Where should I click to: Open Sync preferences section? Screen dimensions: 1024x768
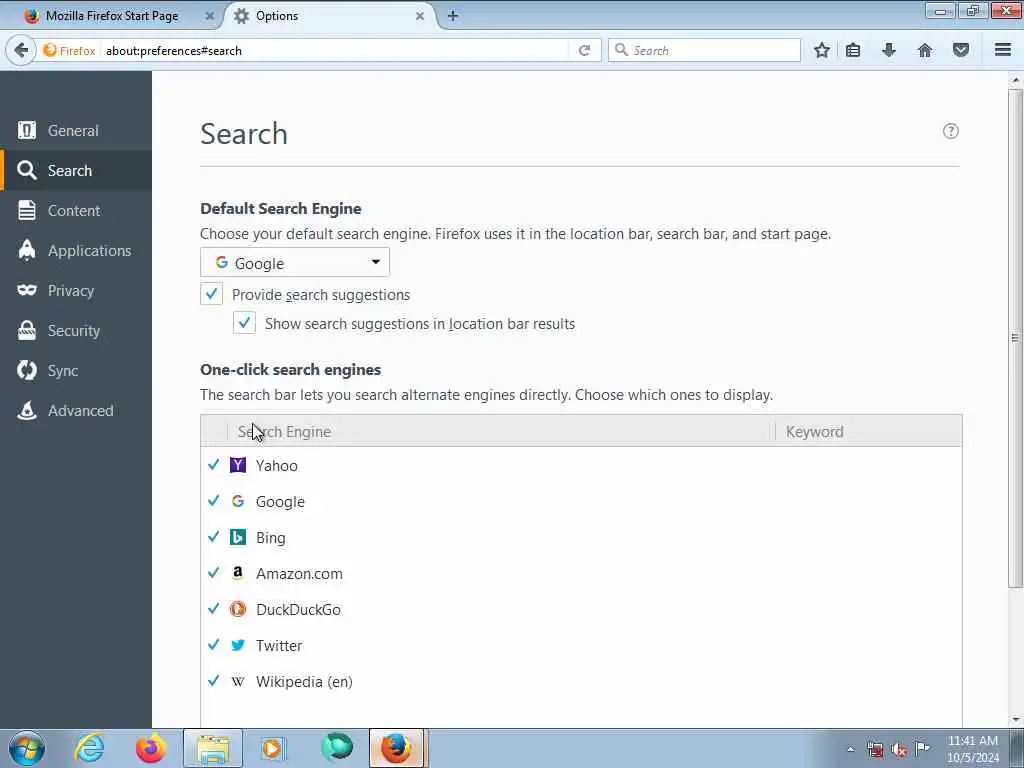pyautogui.click(x=76, y=370)
